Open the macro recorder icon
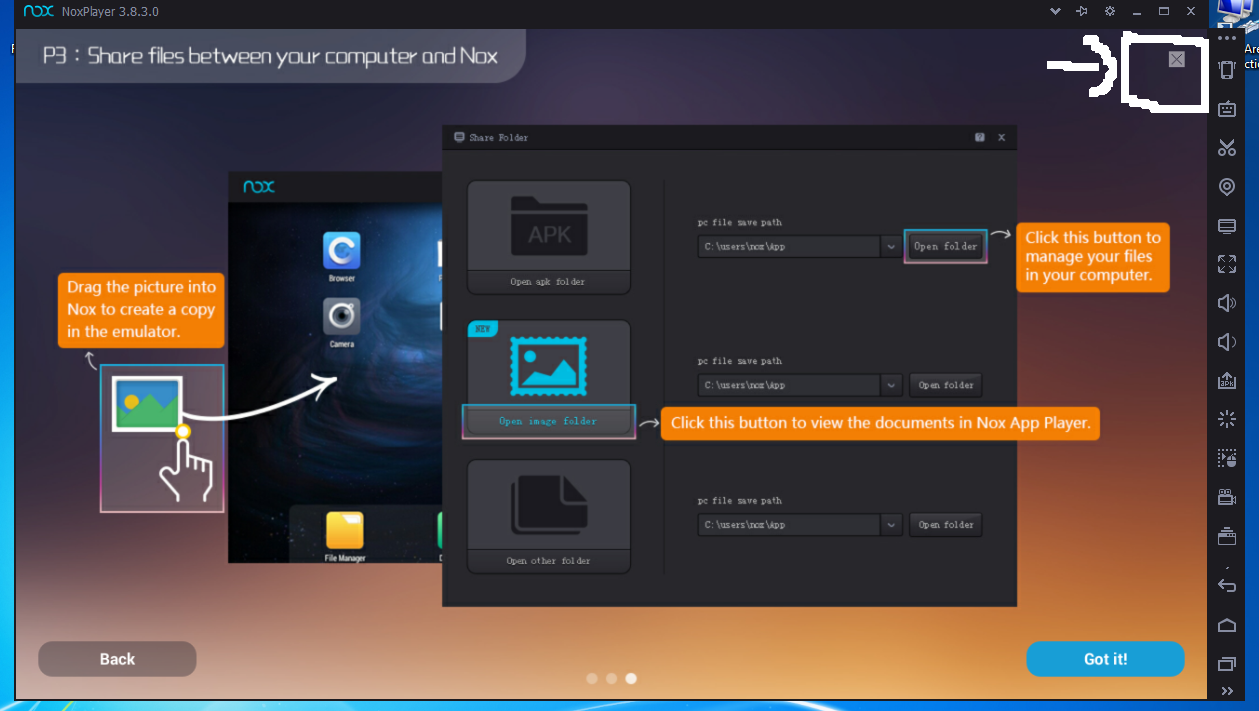This screenshot has height=711, width=1259. click(x=1227, y=458)
